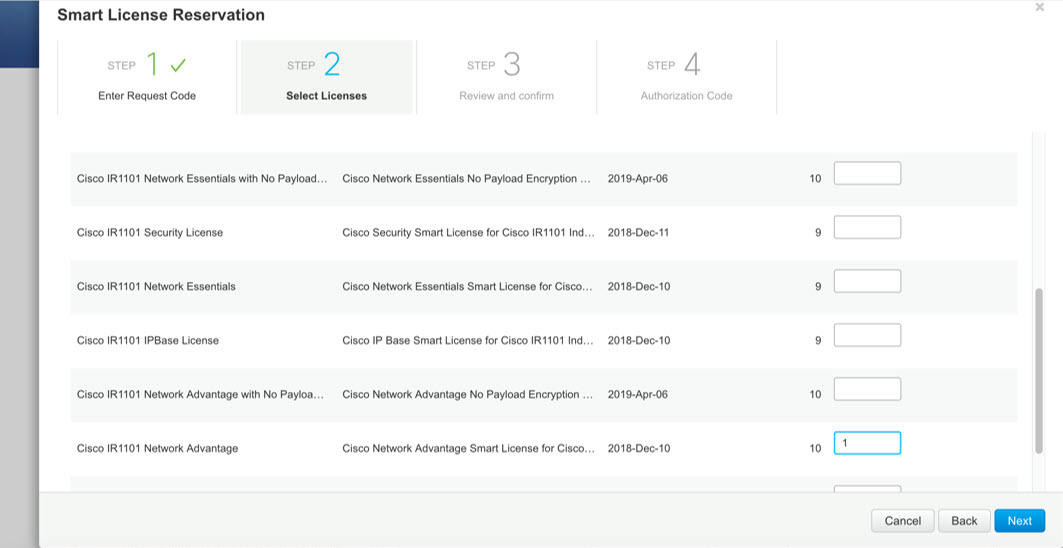Click description 'Cisco Security Smart License for Cisco IR1101'

[468, 233]
